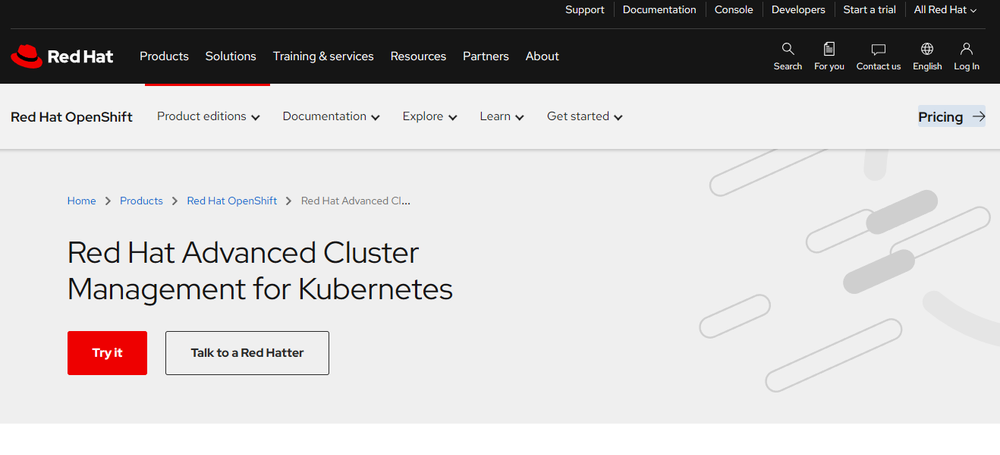Viewport: 1000px width, 455px height.
Task: Click the Contact us chat icon
Action: pos(878,49)
